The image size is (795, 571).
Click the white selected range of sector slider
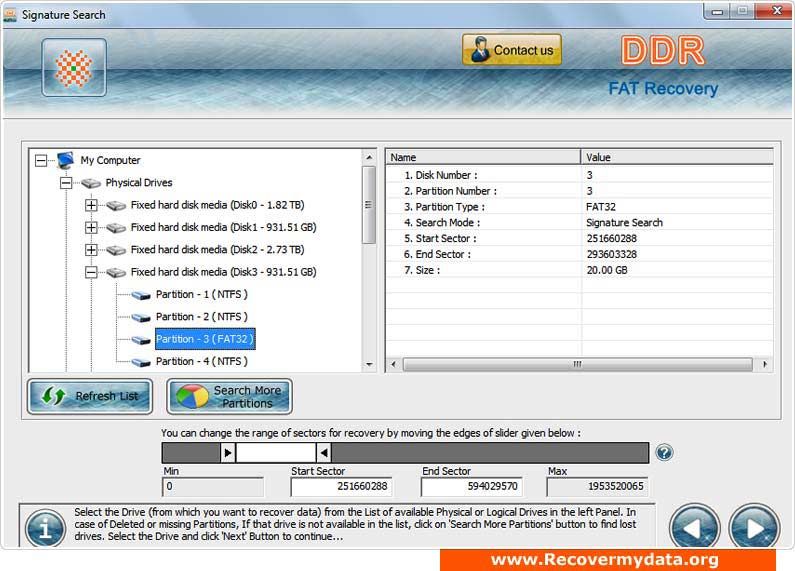pyautogui.click(x=276, y=452)
